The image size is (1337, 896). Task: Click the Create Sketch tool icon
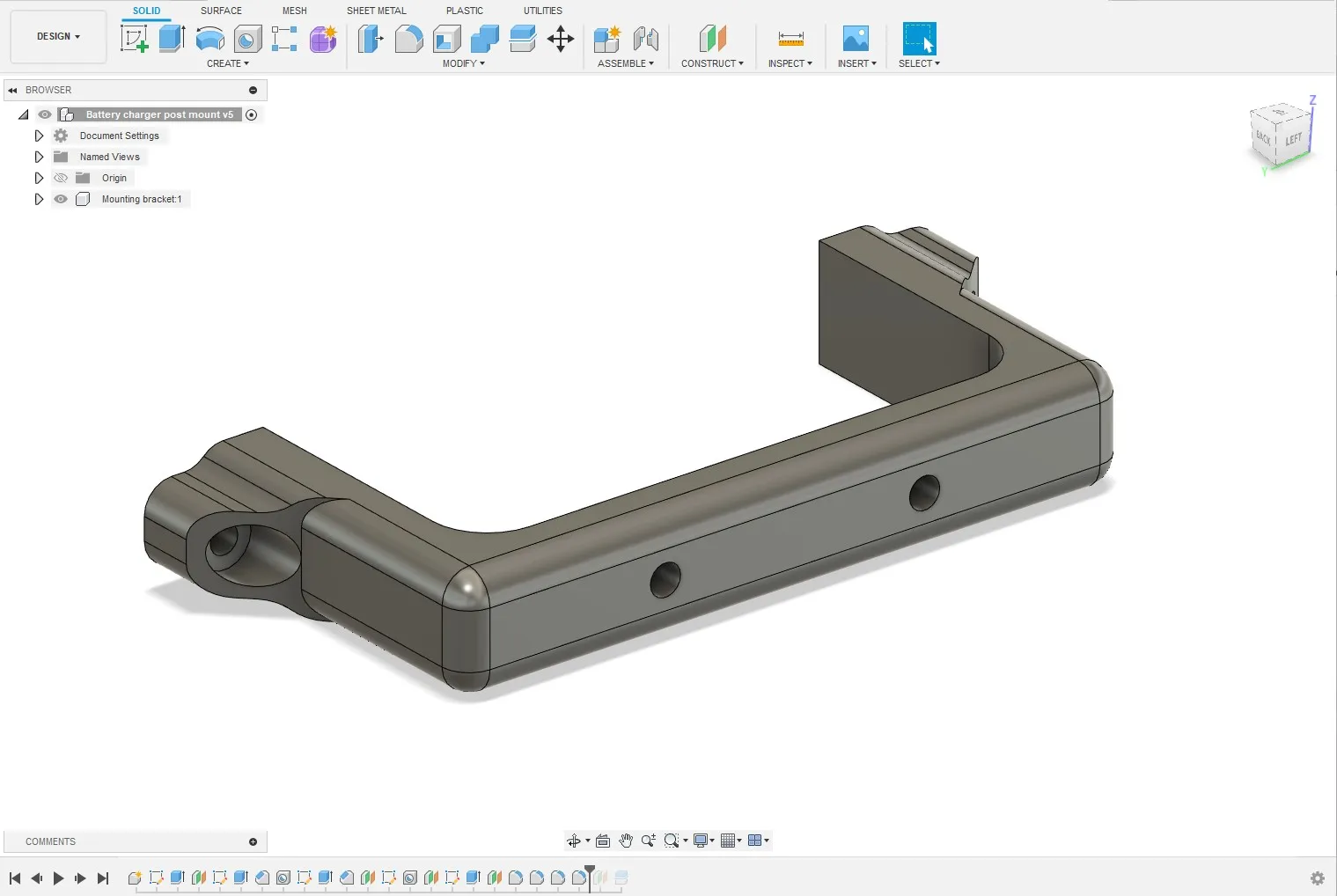[134, 39]
